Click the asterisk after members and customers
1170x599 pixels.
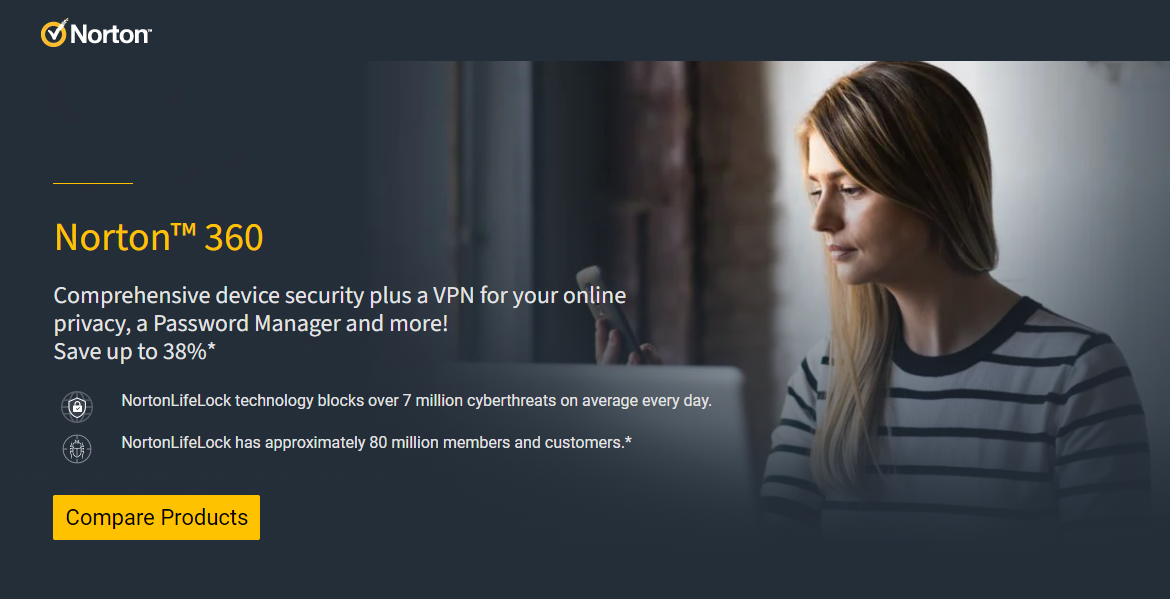(628, 440)
